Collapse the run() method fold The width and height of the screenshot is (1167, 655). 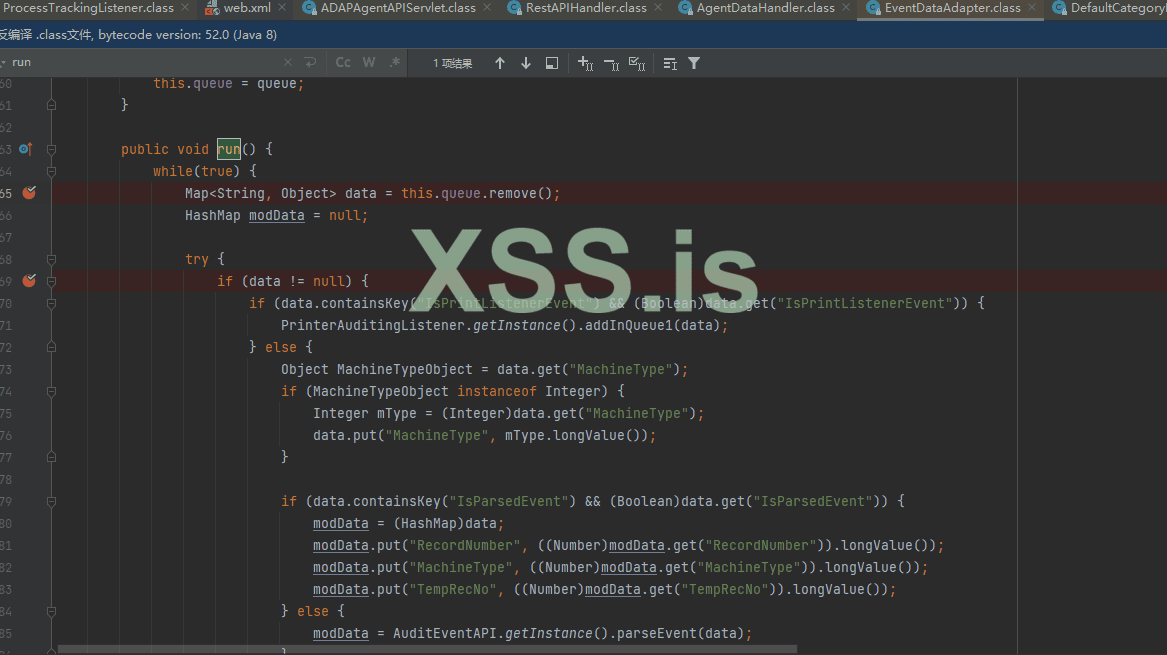51,150
